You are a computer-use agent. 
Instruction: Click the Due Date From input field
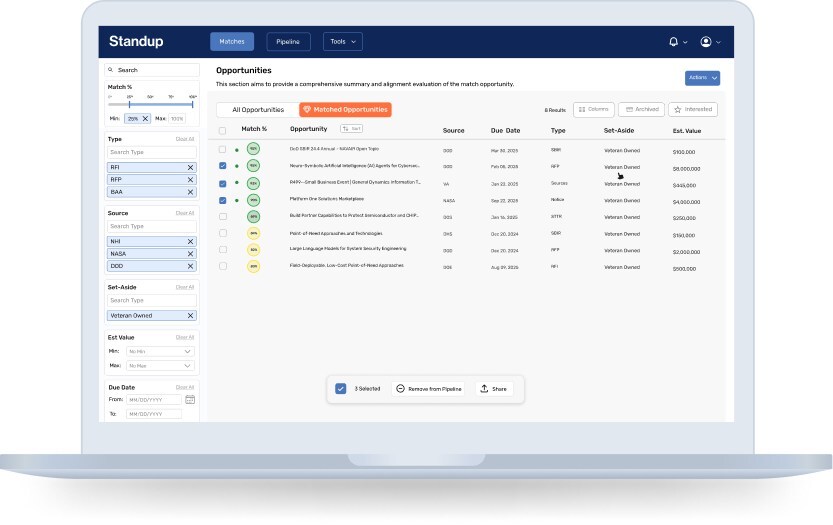click(x=154, y=400)
